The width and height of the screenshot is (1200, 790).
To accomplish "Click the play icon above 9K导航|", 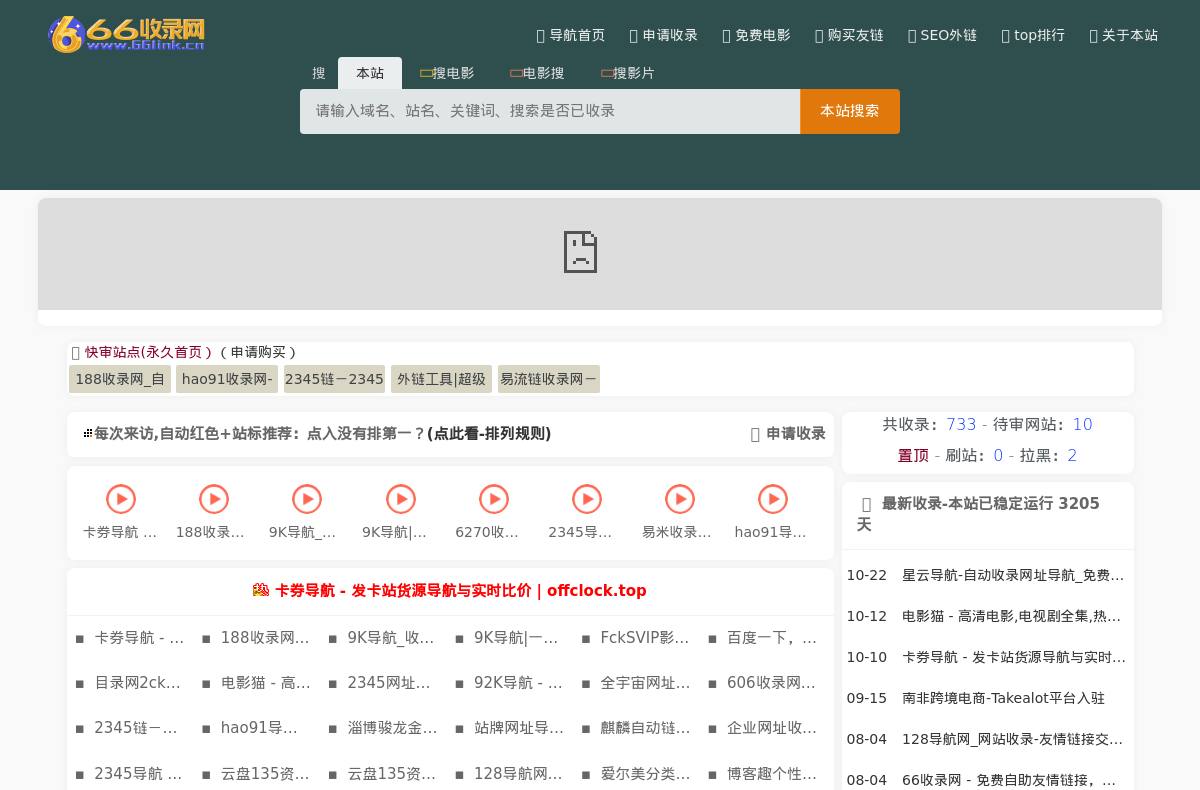I will (401, 499).
